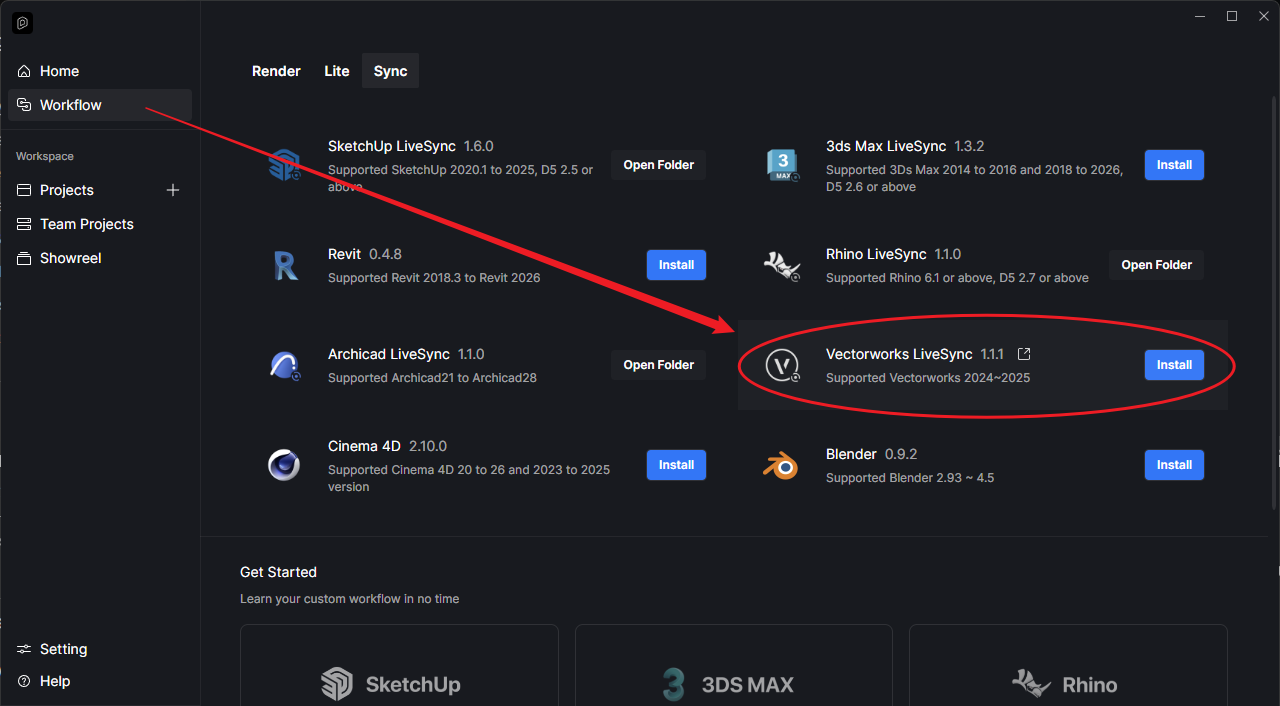Open the Rhino workflow card

(x=1068, y=665)
